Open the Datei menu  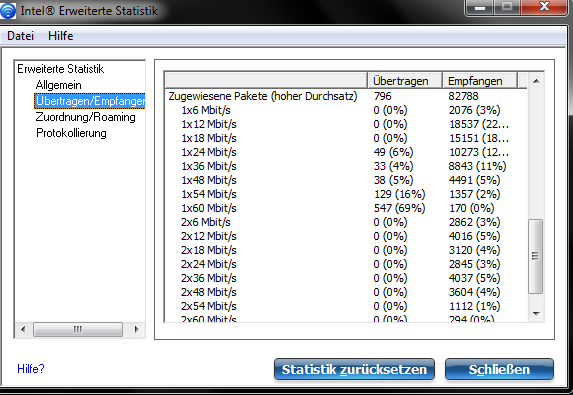click(20, 36)
